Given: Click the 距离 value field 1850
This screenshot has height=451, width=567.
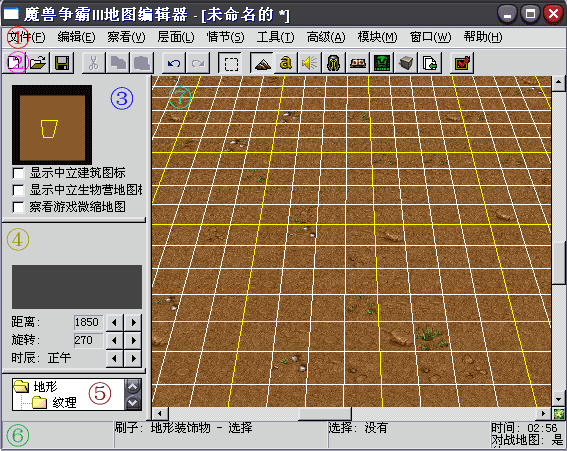Looking at the screenshot, I should point(88,322).
